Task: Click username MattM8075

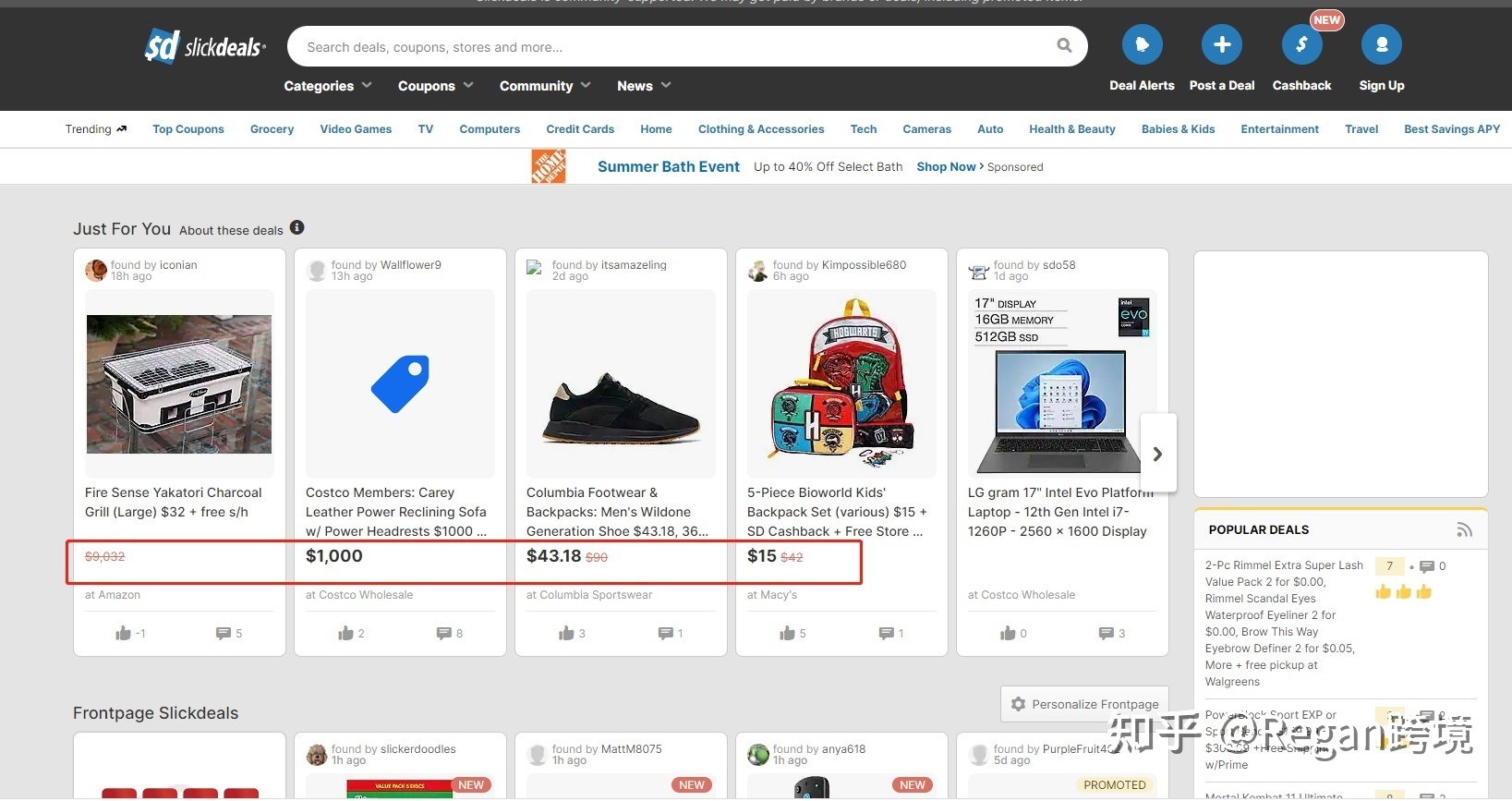Action: [x=632, y=748]
